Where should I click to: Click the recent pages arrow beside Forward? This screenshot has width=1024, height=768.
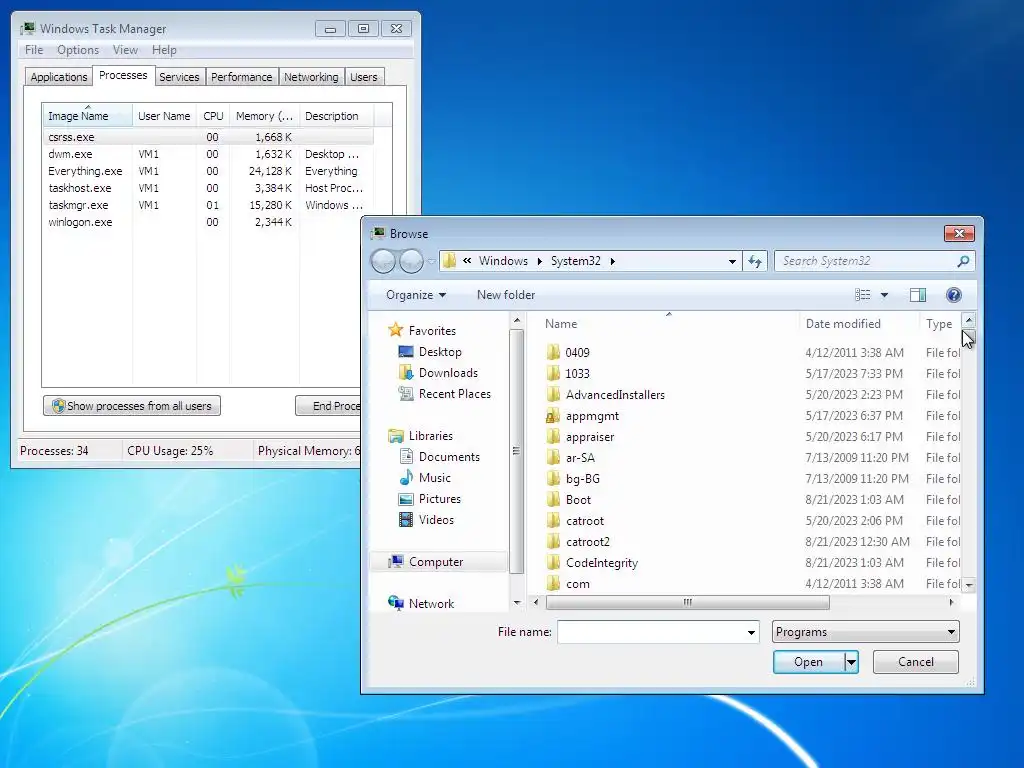[x=431, y=261]
